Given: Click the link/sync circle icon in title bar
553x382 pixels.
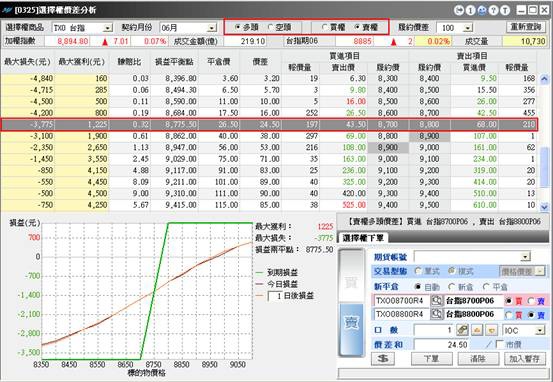Looking at the screenshot, I should coord(459,10).
